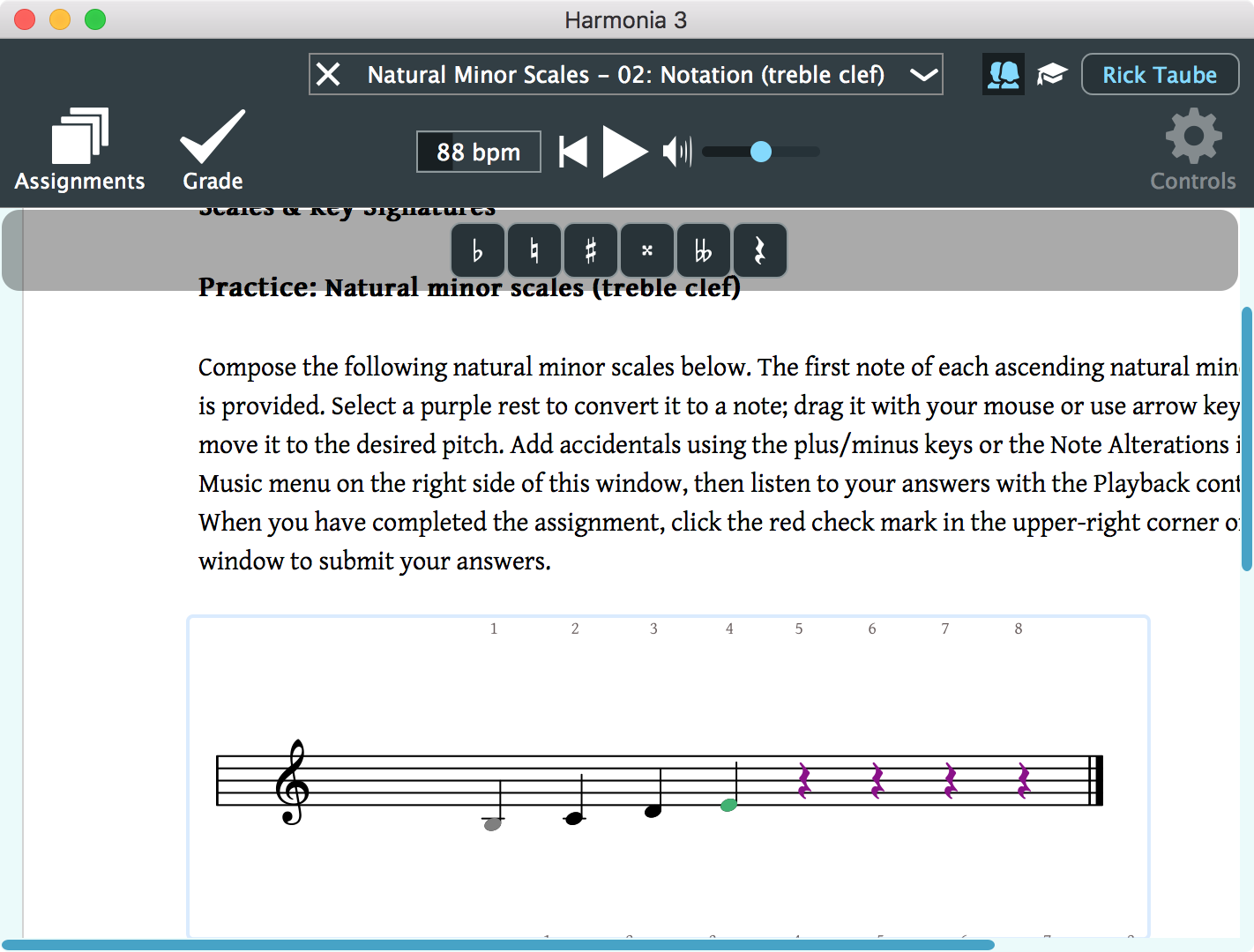
Task: Convert the purple rest under number 7
Action: click(951, 781)
